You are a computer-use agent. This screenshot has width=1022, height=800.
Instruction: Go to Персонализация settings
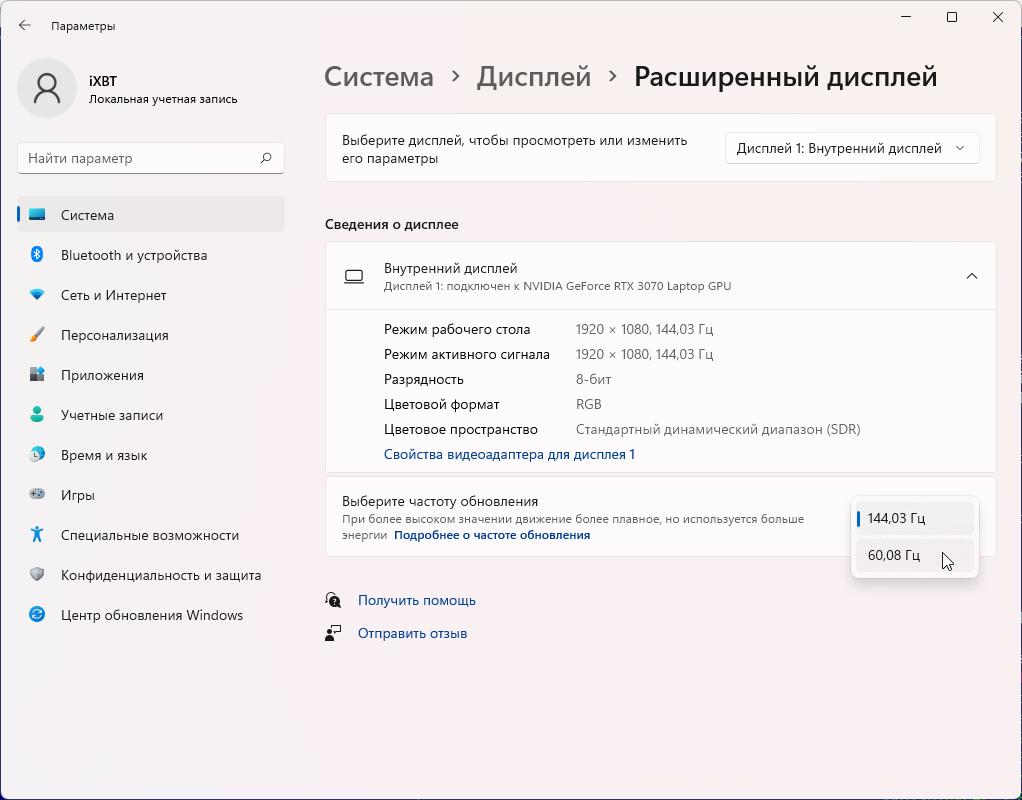coord(114,335)
